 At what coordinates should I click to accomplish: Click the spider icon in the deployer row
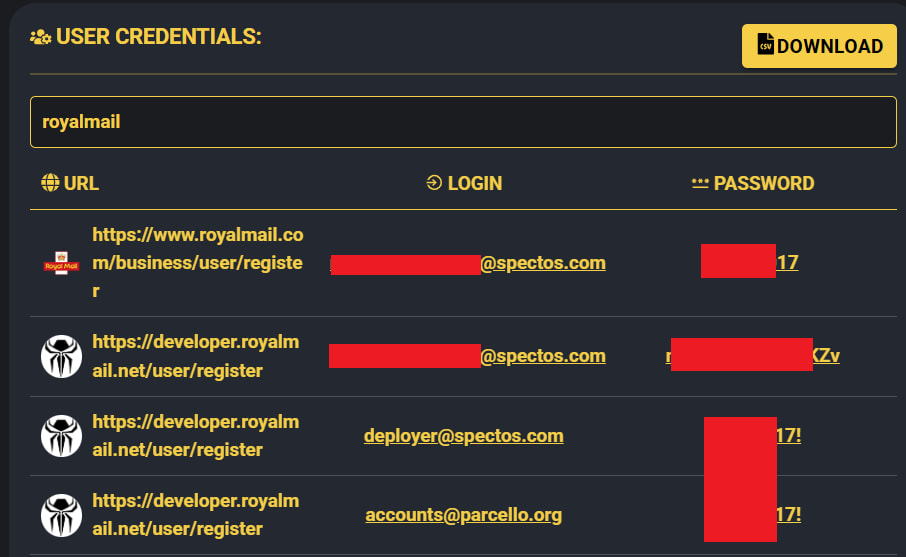(61, 436)
